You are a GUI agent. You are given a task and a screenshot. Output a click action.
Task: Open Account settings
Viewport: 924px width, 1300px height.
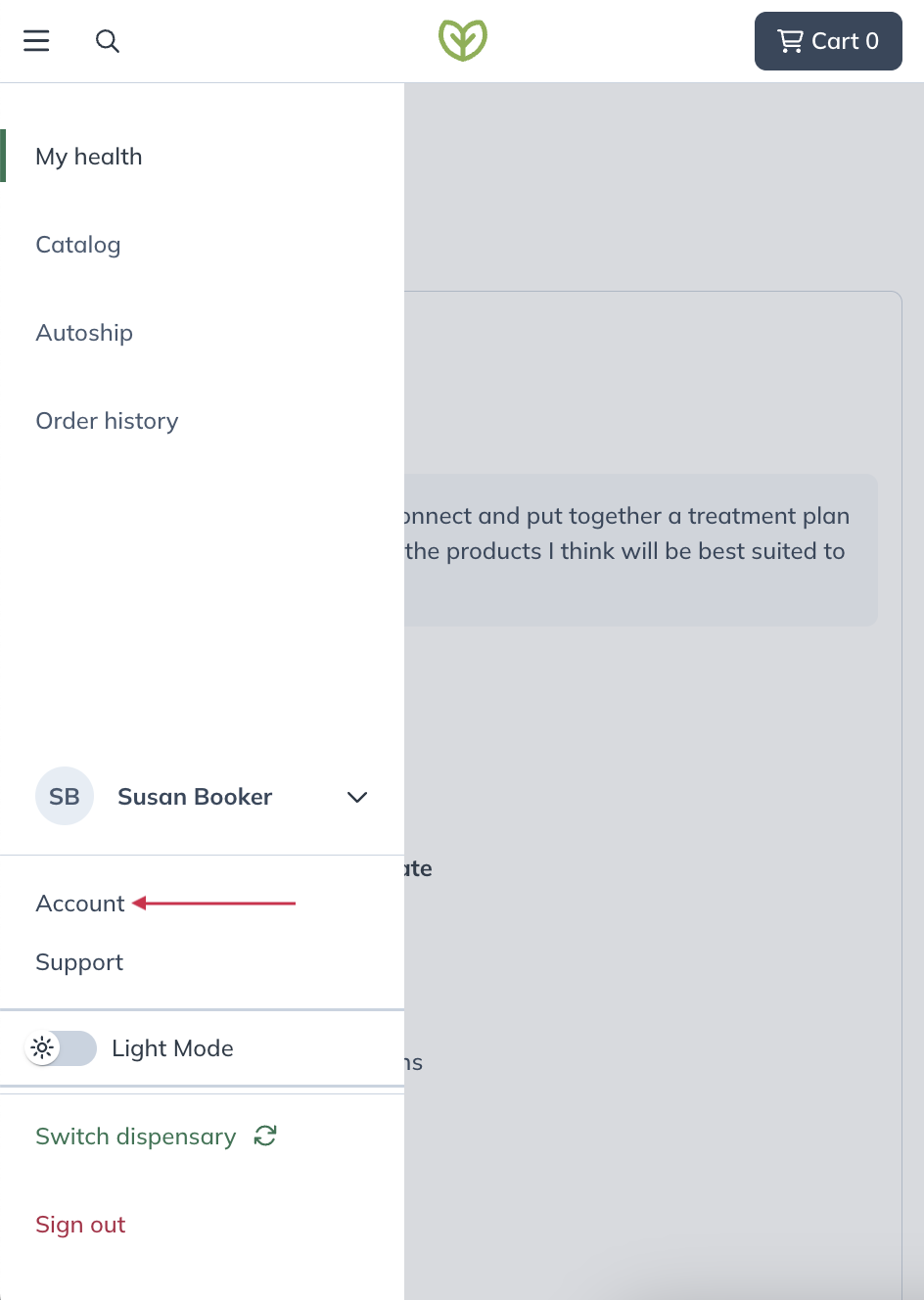click(x=80, y=904)
